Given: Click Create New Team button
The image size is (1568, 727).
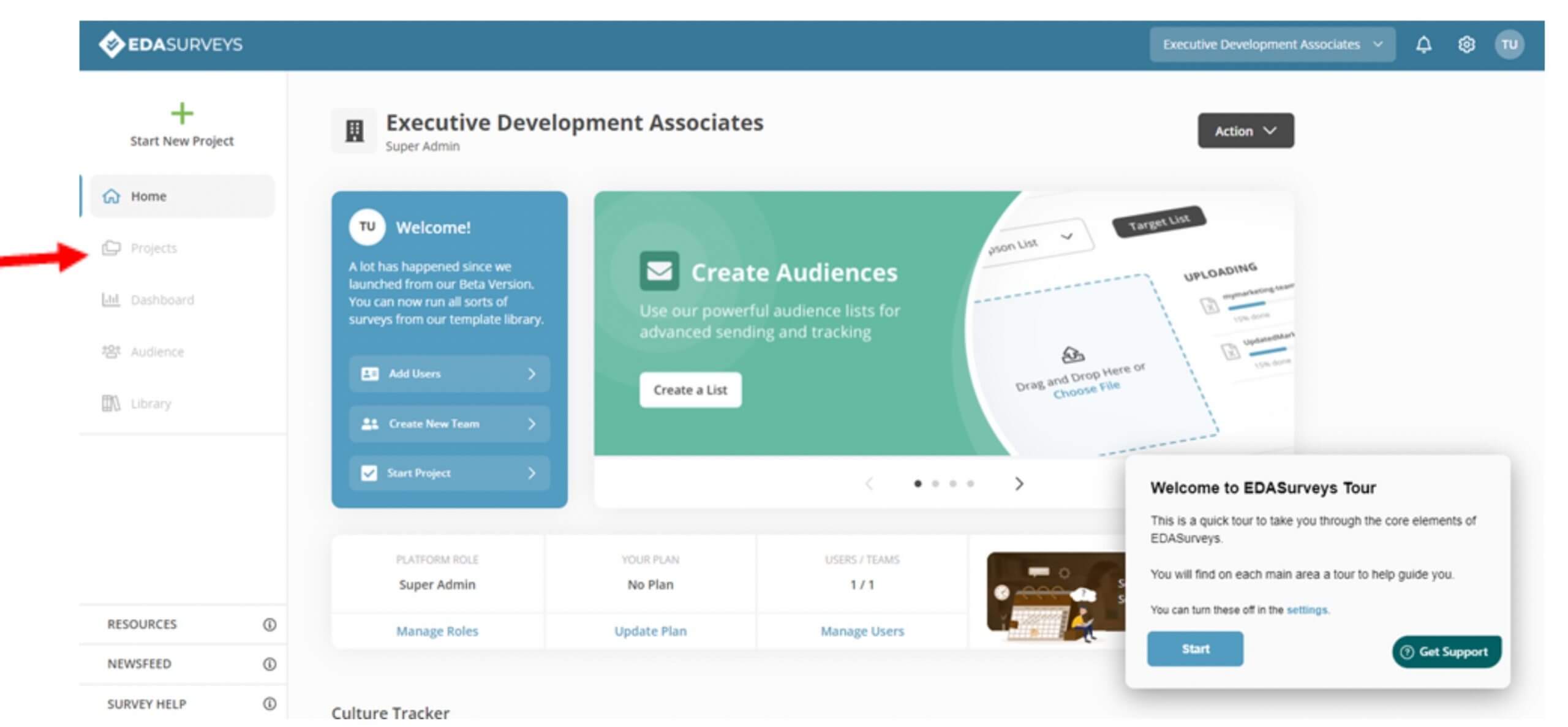Looking at the screenshot, I should [x=449, y=424].
